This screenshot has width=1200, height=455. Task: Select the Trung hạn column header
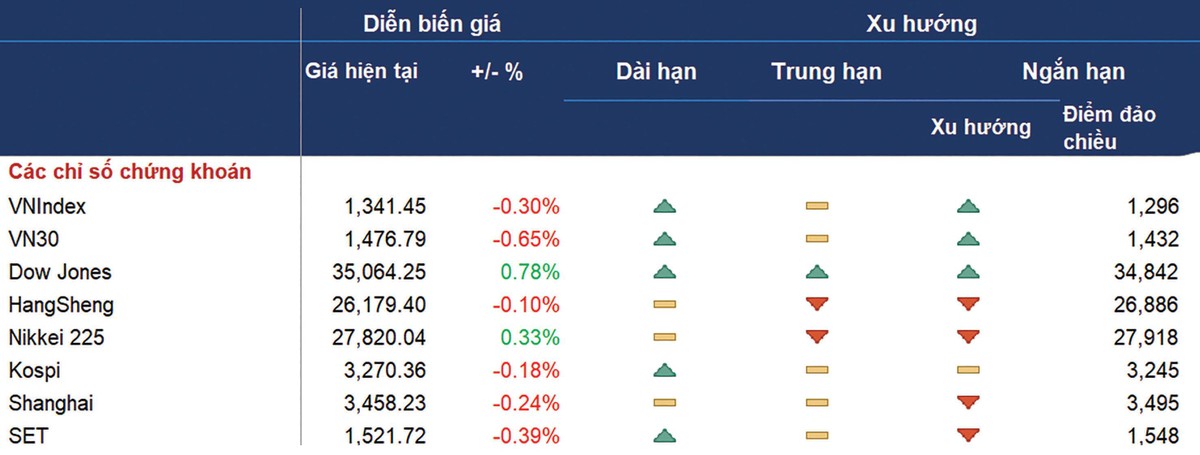coord(826,72)
